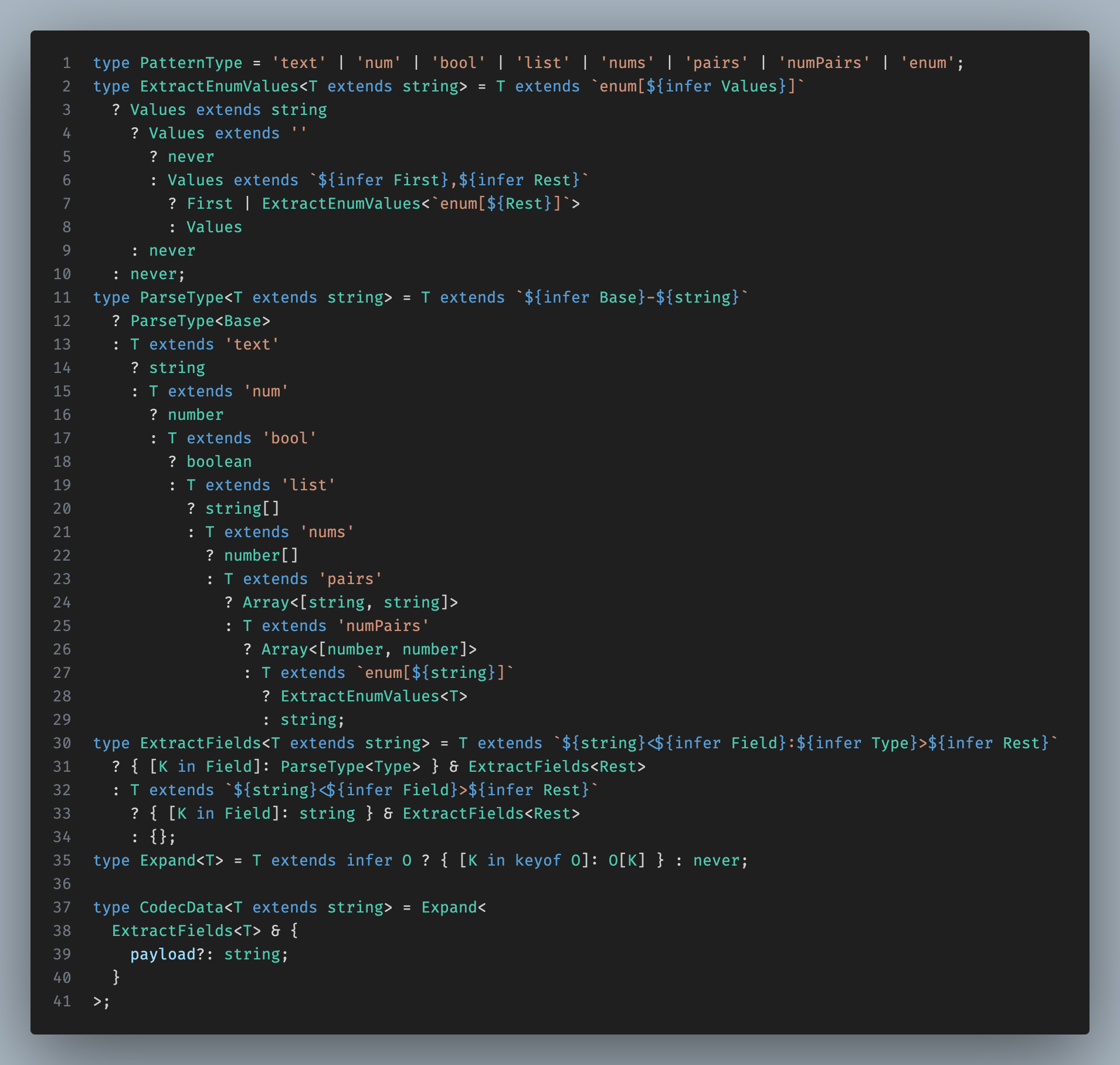Click Array<[string, string]> on line 24
The image size is (1120, 1065).
(350, 602)
